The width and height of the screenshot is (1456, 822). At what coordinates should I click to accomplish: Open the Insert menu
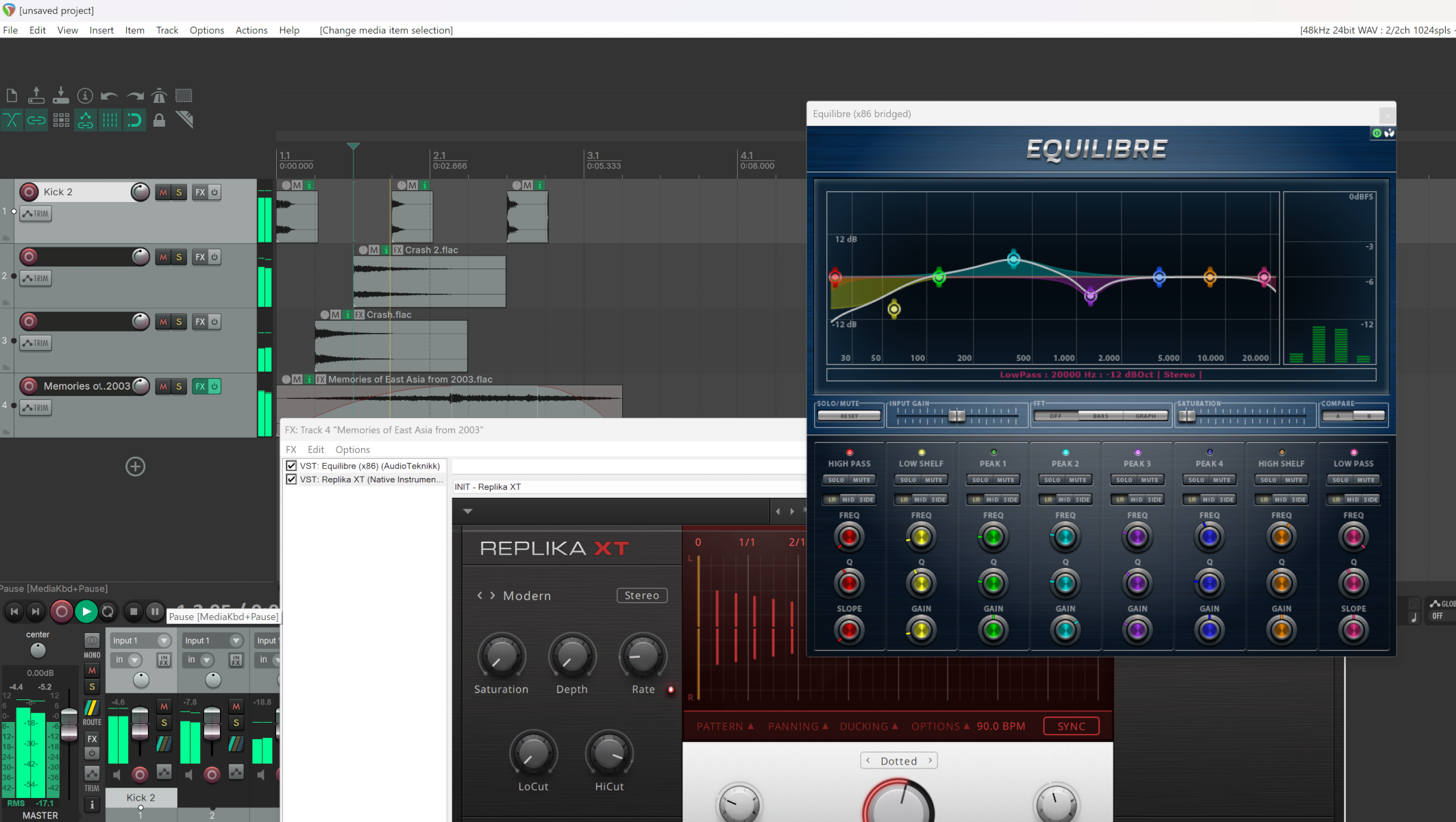(101, 30)
